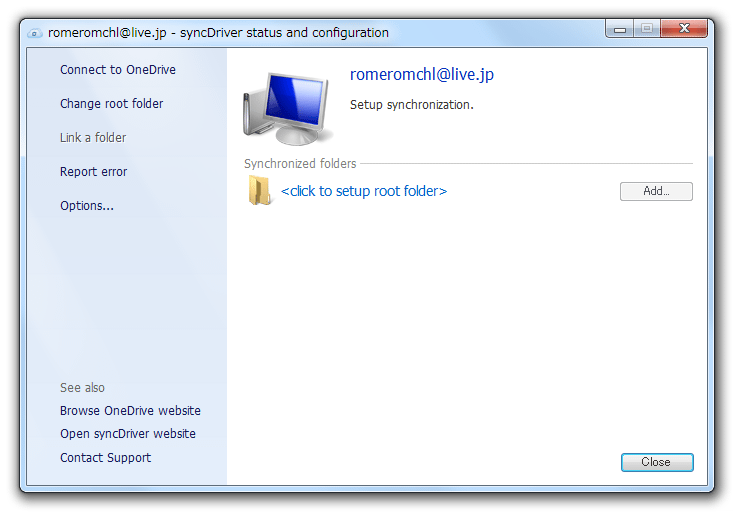This screenshot has width=736, height=515.
Task: Click the Close button
Action: (x=657, y=462)
